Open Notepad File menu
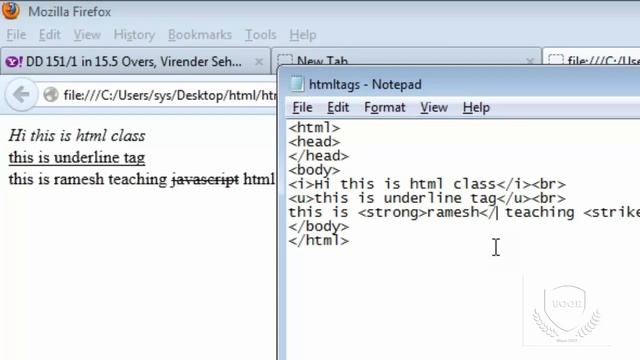640x360 pixels. 302,107
